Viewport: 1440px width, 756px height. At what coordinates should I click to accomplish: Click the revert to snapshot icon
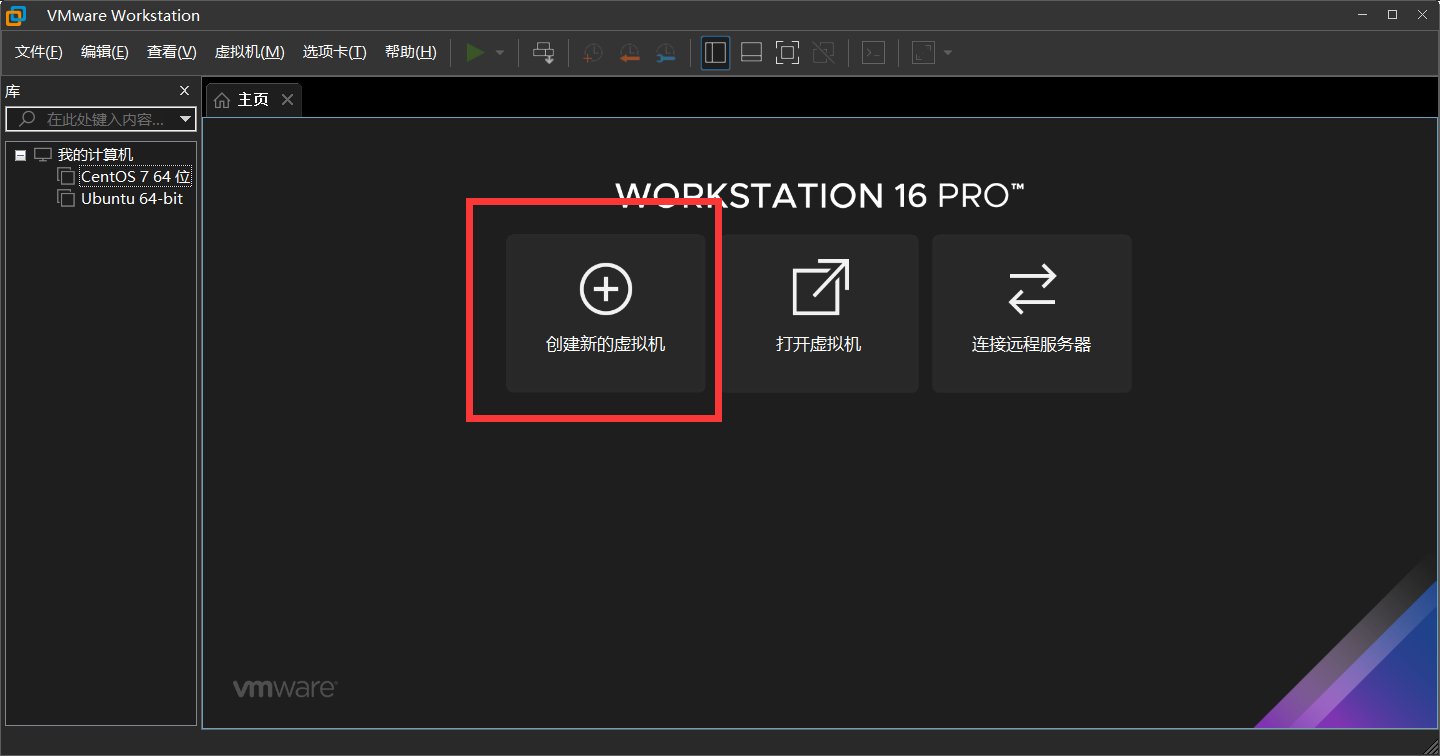coord(629,52)
